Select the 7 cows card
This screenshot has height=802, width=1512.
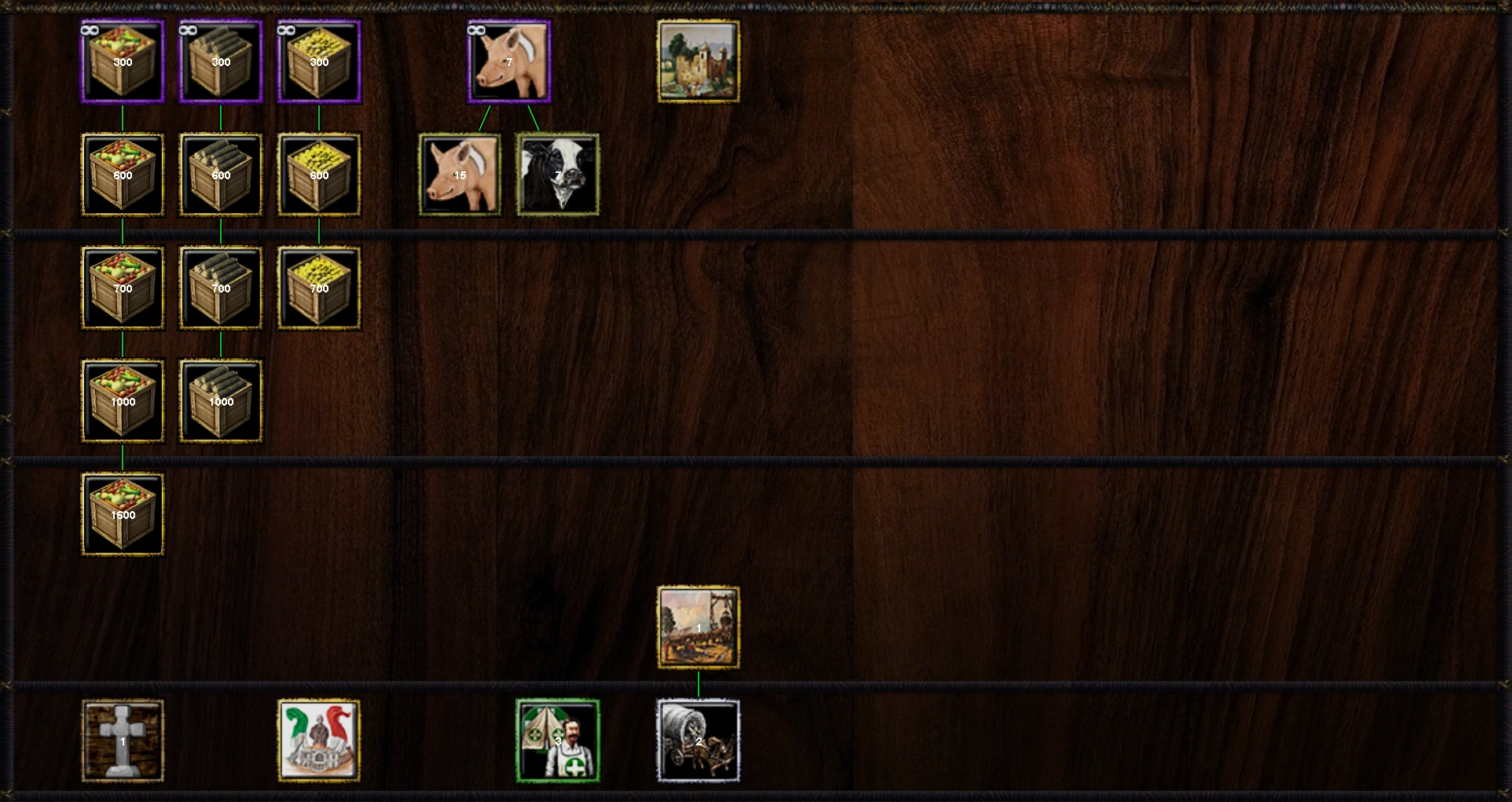point(558,175)
